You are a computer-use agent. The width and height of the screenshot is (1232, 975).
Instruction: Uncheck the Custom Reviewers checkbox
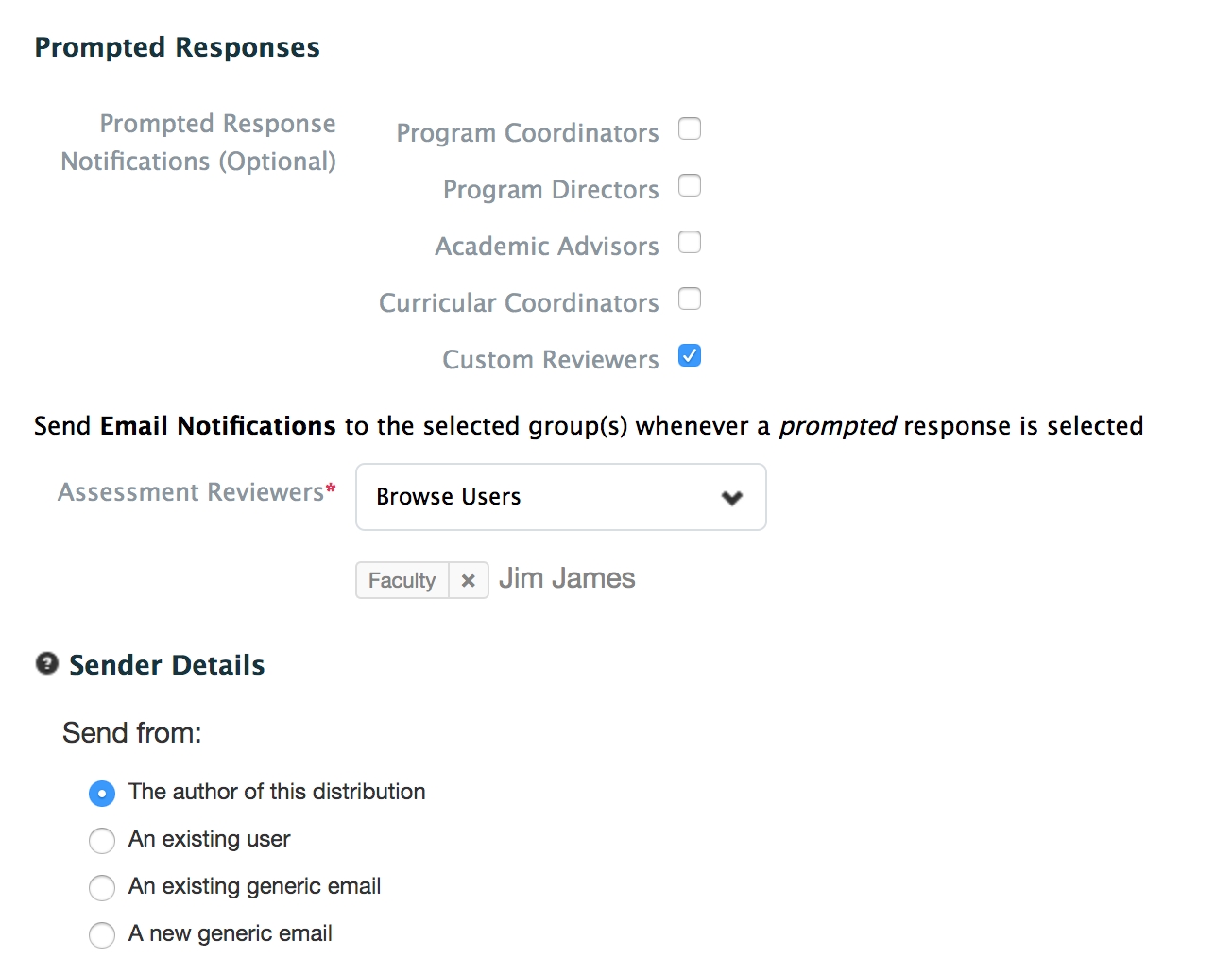(690, 356)
